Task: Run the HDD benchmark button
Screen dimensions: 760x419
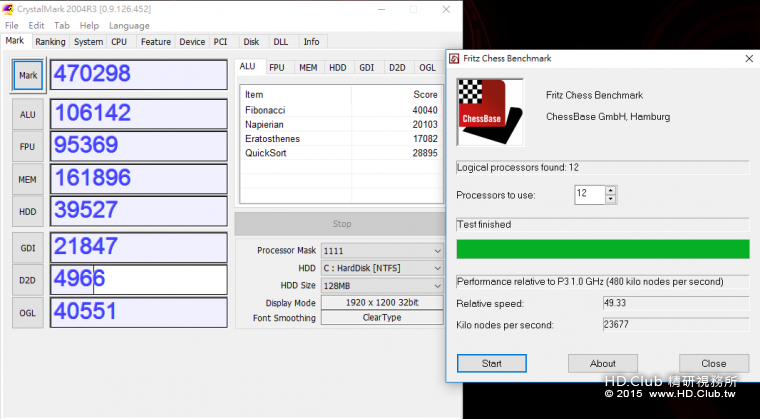Action: (x=28, y=211)
